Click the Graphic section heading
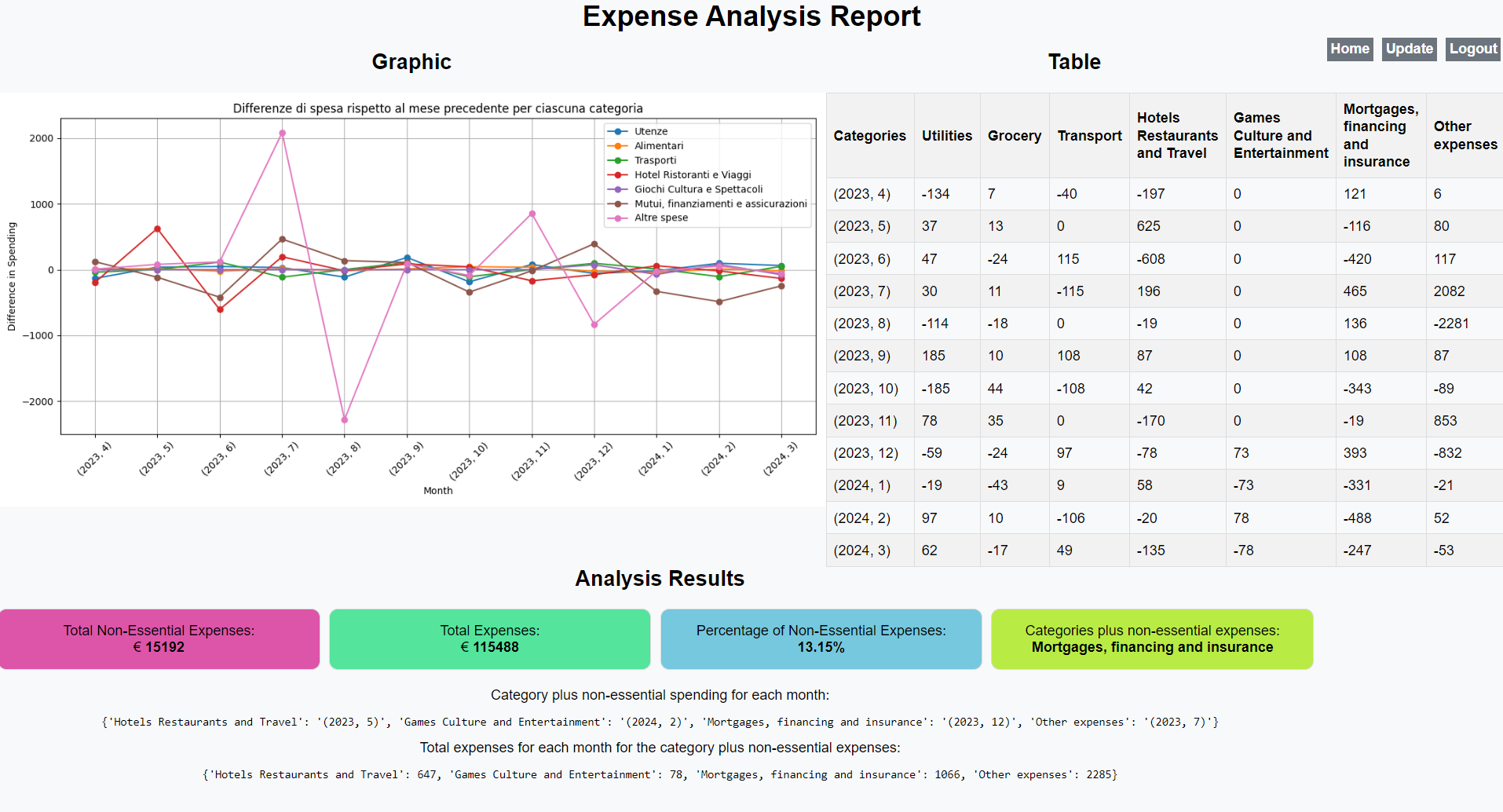This screenshot has width=1503, height=812. tap(411, 62)
